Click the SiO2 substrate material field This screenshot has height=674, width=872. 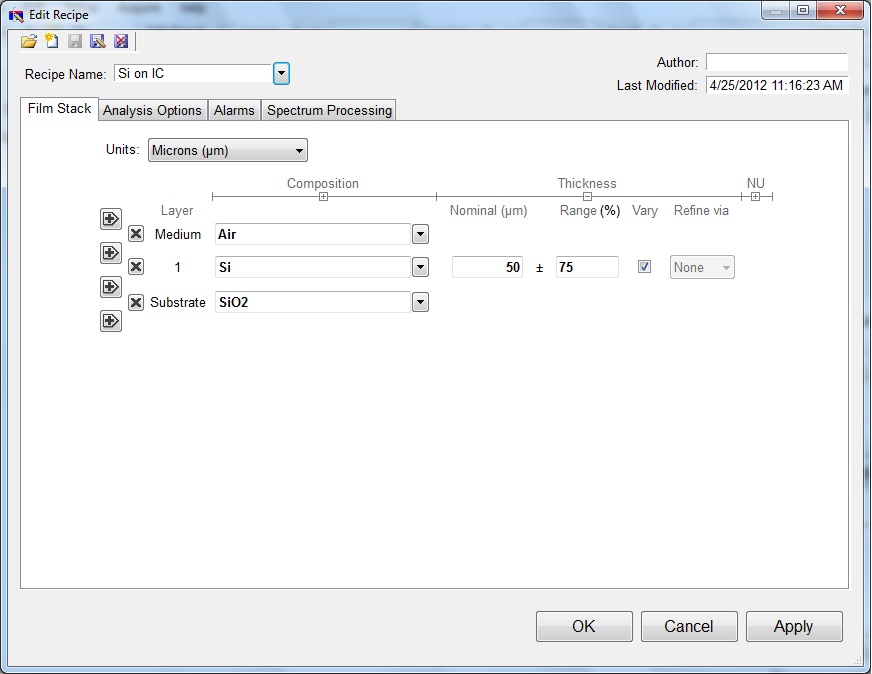pyautogui.click(x=313, y=303)
